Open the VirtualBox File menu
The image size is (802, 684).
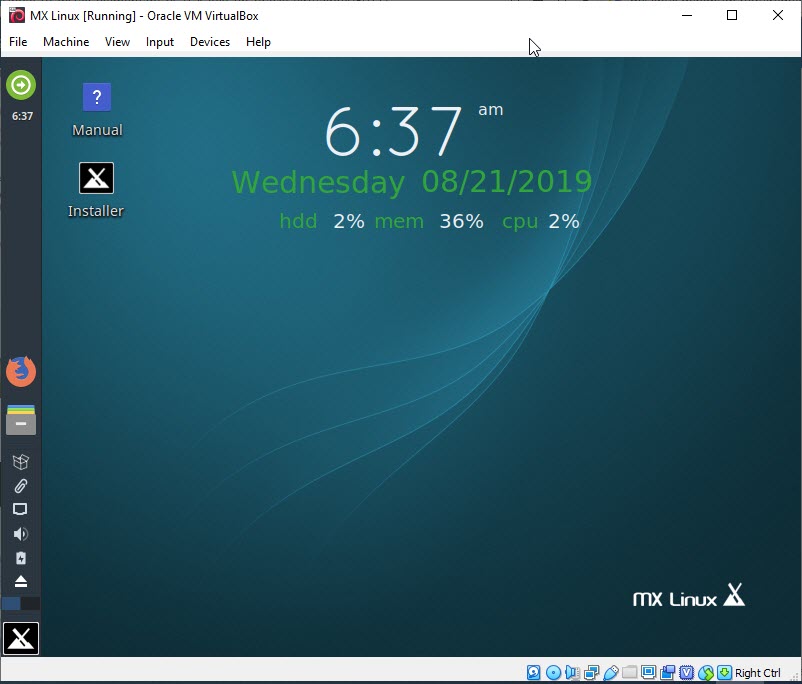18,42
